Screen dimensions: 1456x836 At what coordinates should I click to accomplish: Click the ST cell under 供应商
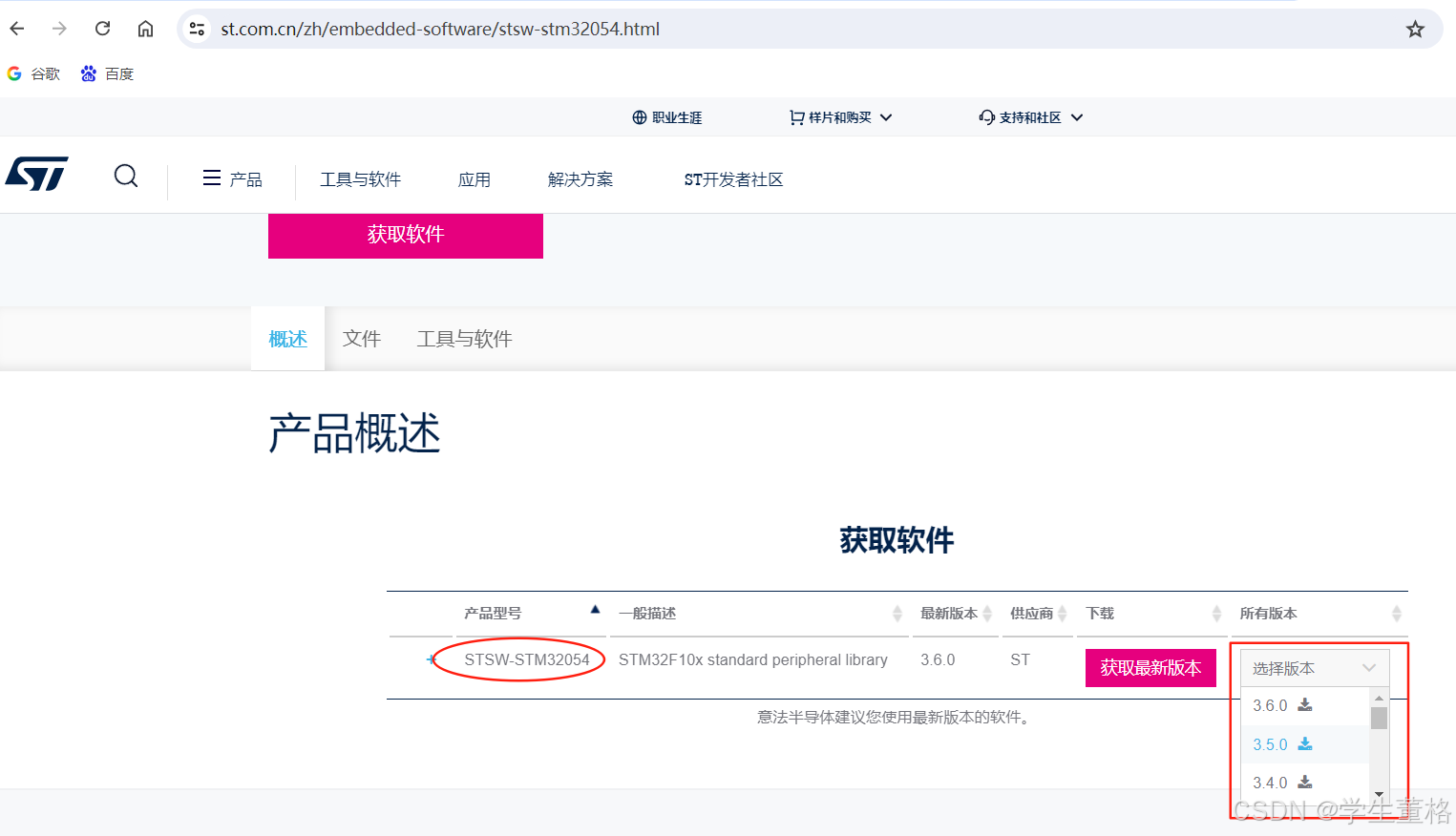pyautogui.click(x=1020, y=659)
